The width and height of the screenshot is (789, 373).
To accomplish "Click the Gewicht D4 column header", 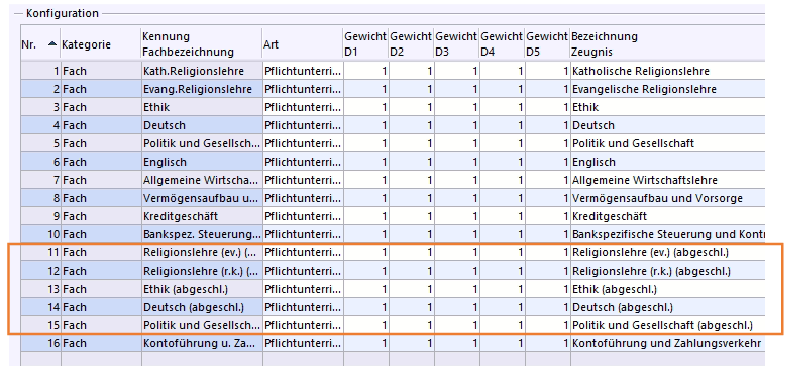I will [502, 44].
